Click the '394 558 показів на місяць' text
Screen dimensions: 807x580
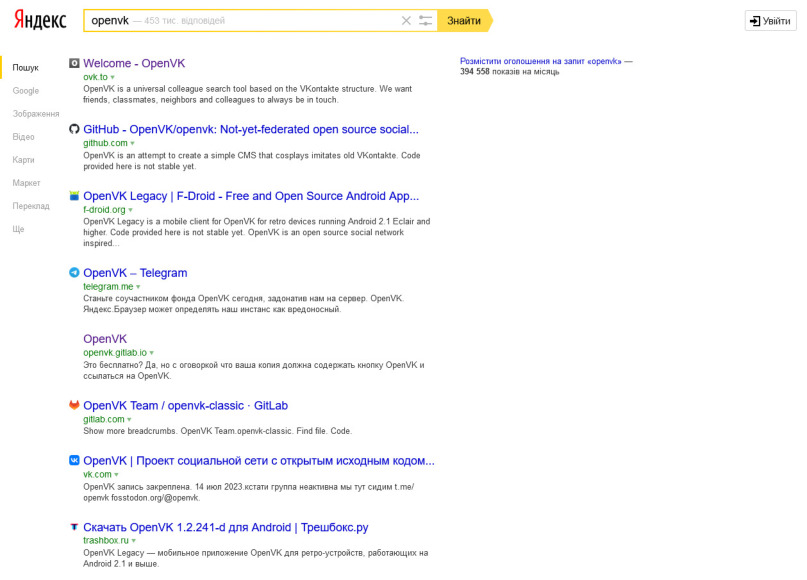510,72
